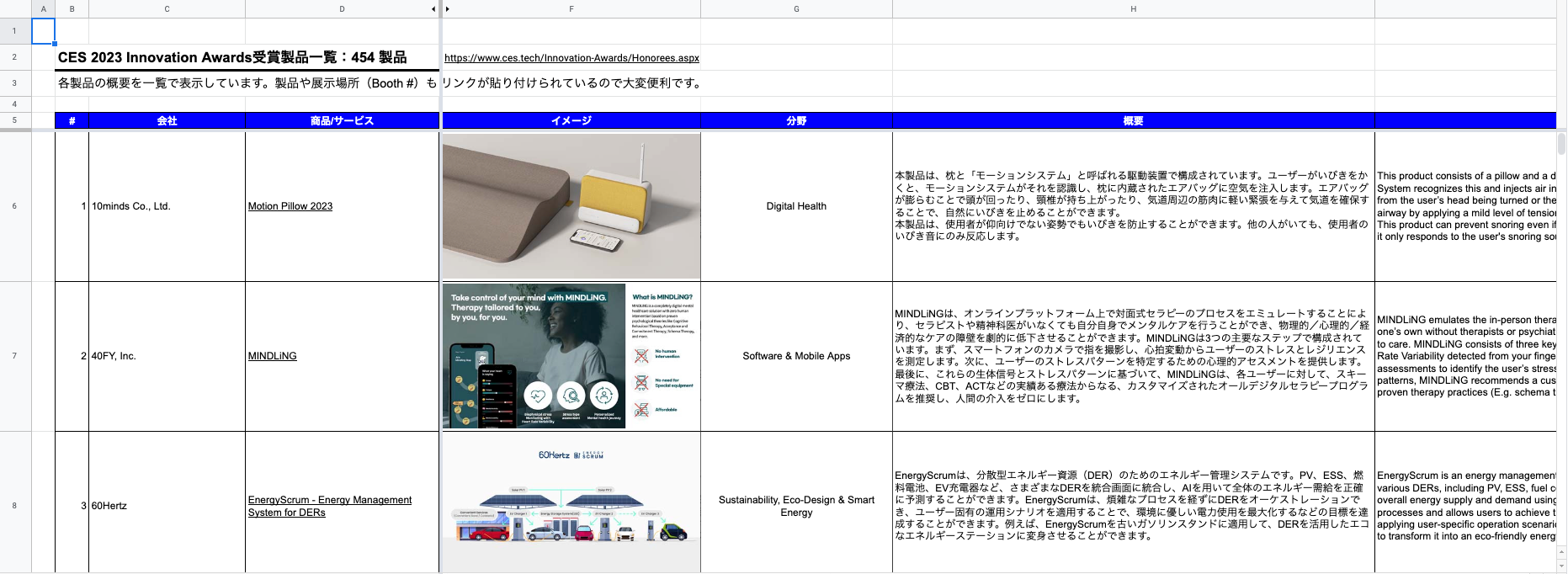This screenshot has width=1568, height=574.
Task: Select the MINDLiNG promotional image
Action: point(571,356)
